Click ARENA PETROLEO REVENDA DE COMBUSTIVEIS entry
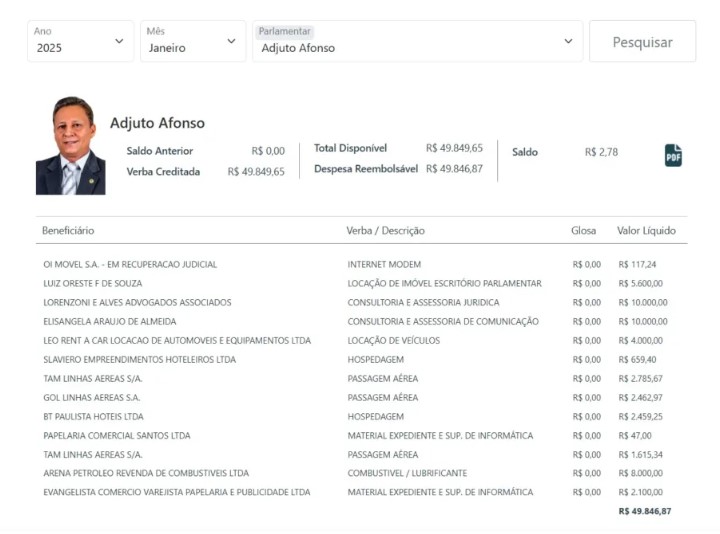Screen dimensions: 720x534 [146, 473]
